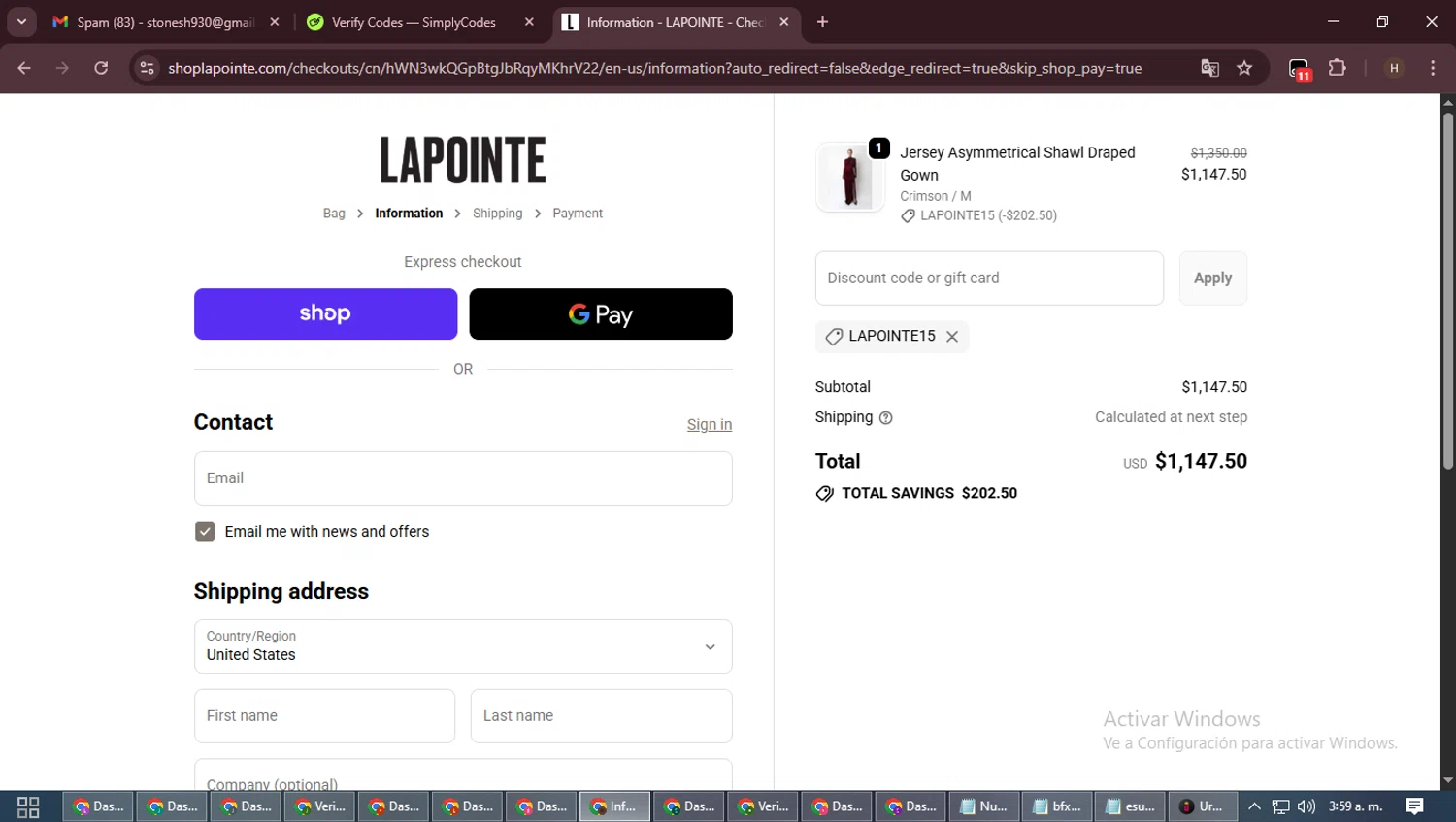Click the quantity badge on product image
The height and width of the screenshot is (822, 1456).
(x=879, y=148)
